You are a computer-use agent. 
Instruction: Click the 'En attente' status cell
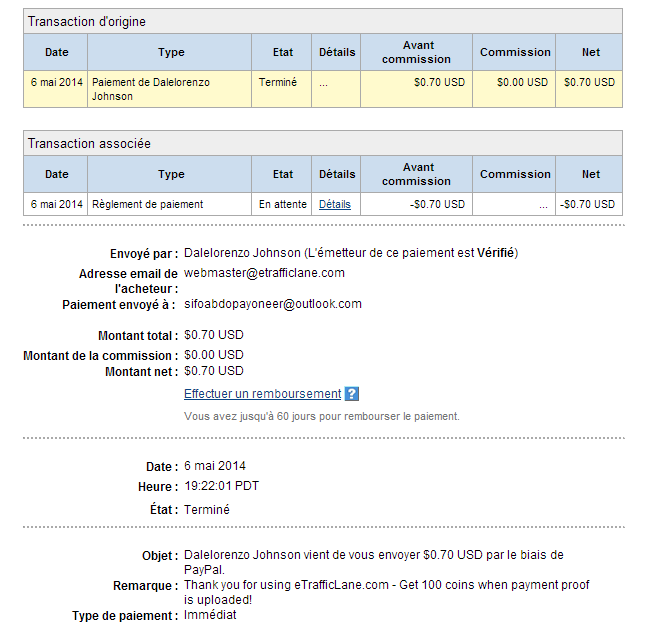(x=281, y=204)
